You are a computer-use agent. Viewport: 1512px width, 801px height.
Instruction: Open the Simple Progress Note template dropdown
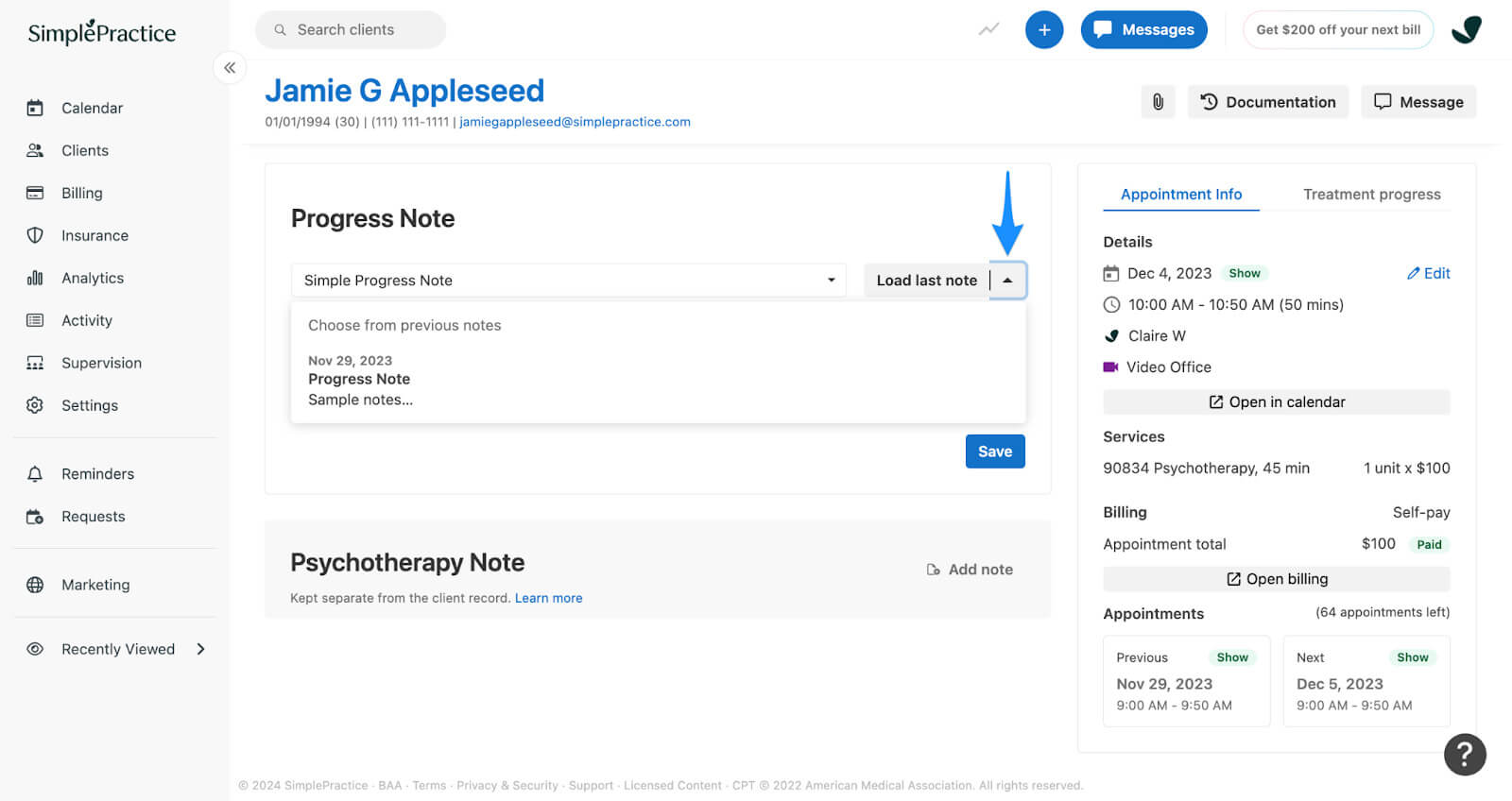(x=569, y=281)
